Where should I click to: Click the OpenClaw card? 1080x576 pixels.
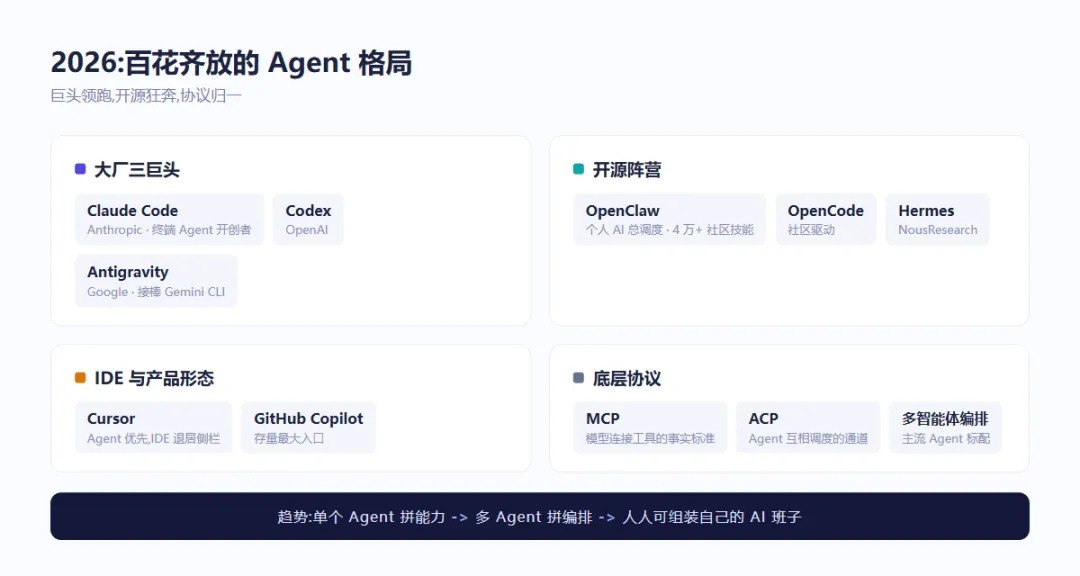point(669,219)
